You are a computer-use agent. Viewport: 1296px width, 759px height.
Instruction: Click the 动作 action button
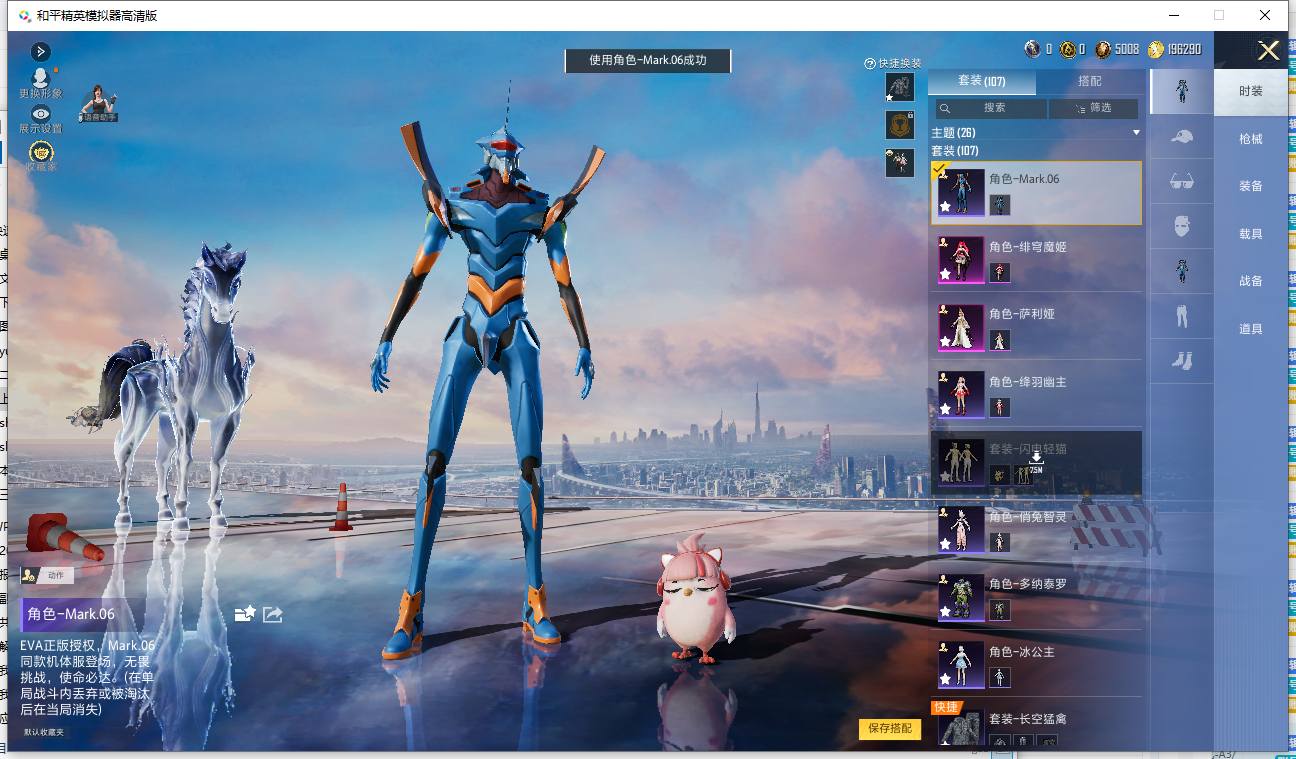click(x=47, y=575)
